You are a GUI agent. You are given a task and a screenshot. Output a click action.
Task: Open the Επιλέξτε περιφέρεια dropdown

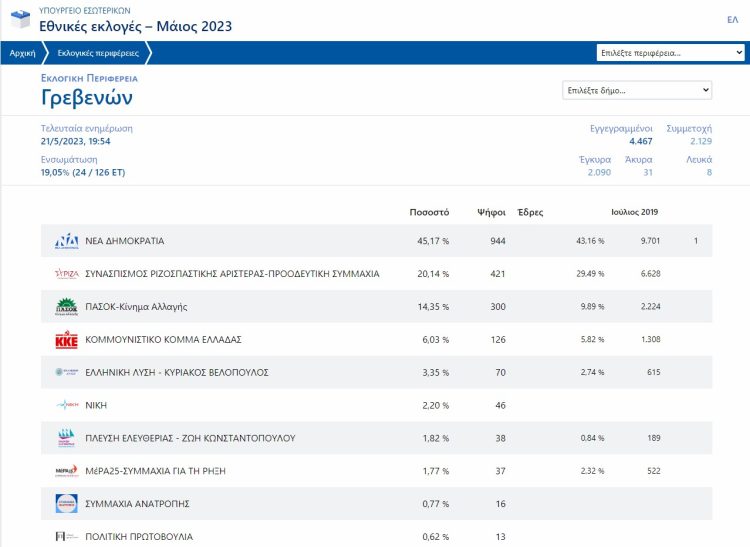point(670,53)
